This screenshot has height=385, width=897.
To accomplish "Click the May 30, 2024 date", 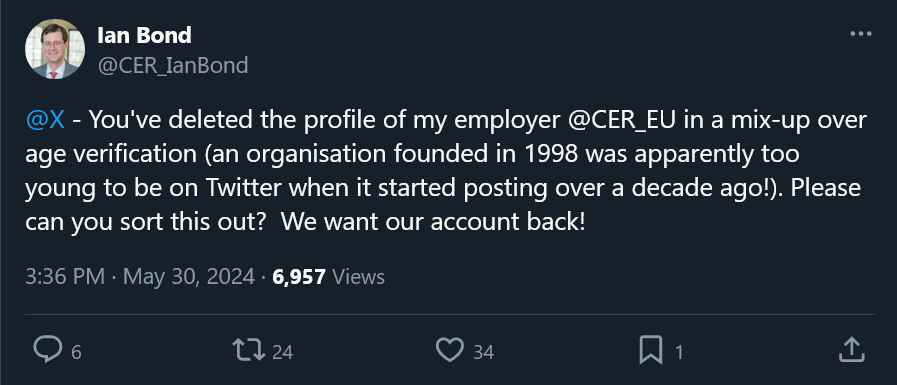I will [189, 277].
